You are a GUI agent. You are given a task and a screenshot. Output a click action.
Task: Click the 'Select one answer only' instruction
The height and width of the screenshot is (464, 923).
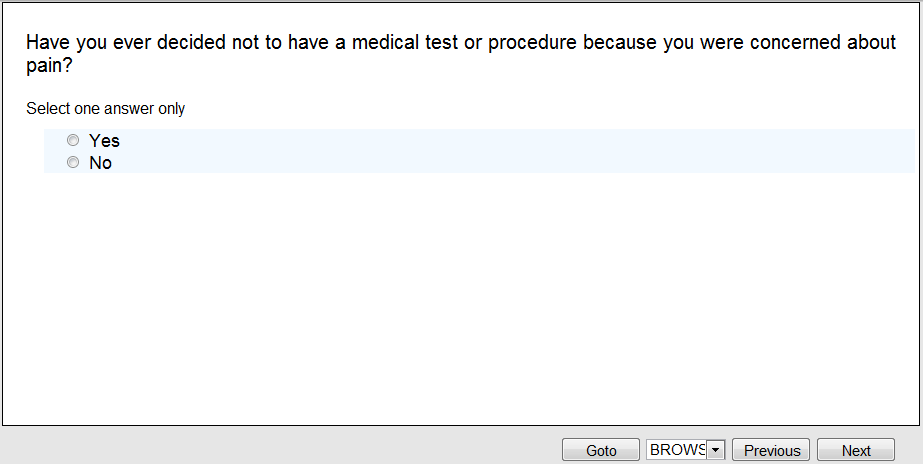coord(105,109)
